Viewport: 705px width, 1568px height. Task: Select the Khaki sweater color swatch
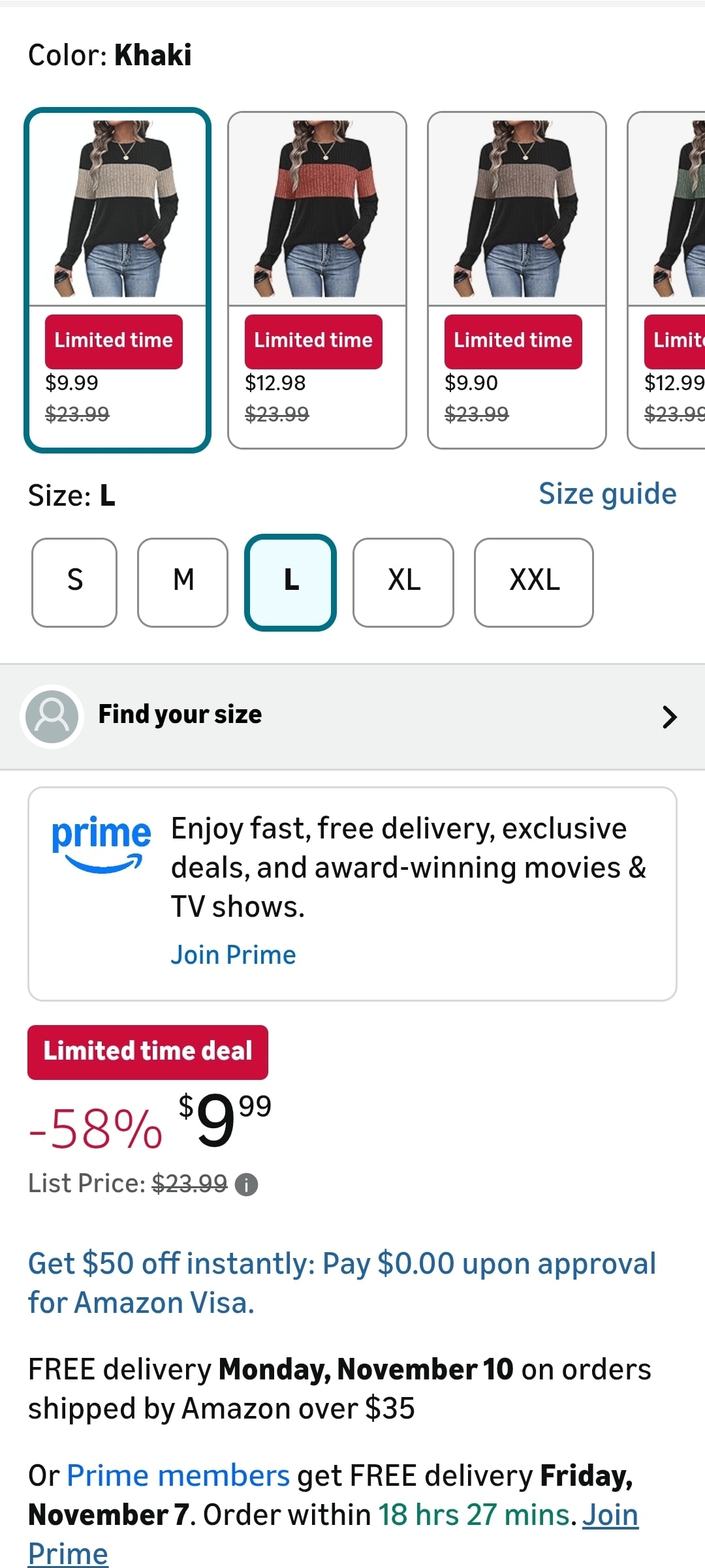pos(117,209)
